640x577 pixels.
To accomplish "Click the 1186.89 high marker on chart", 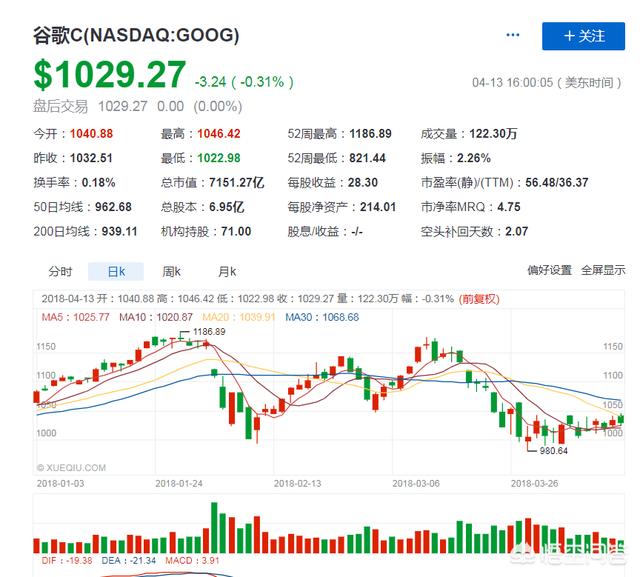I will pyautogui.click(x=209, y=332).
